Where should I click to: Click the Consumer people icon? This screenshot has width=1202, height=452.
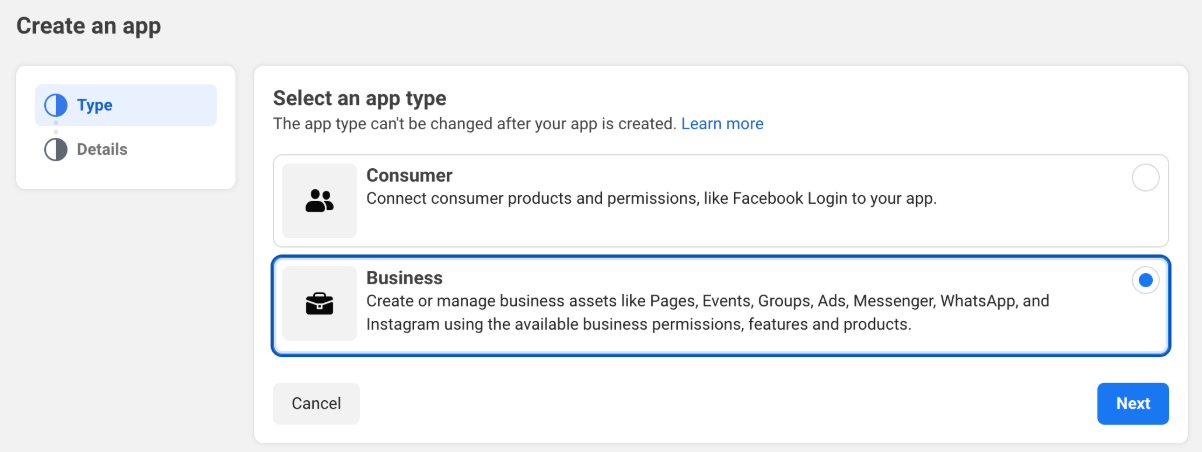point(319,201)
